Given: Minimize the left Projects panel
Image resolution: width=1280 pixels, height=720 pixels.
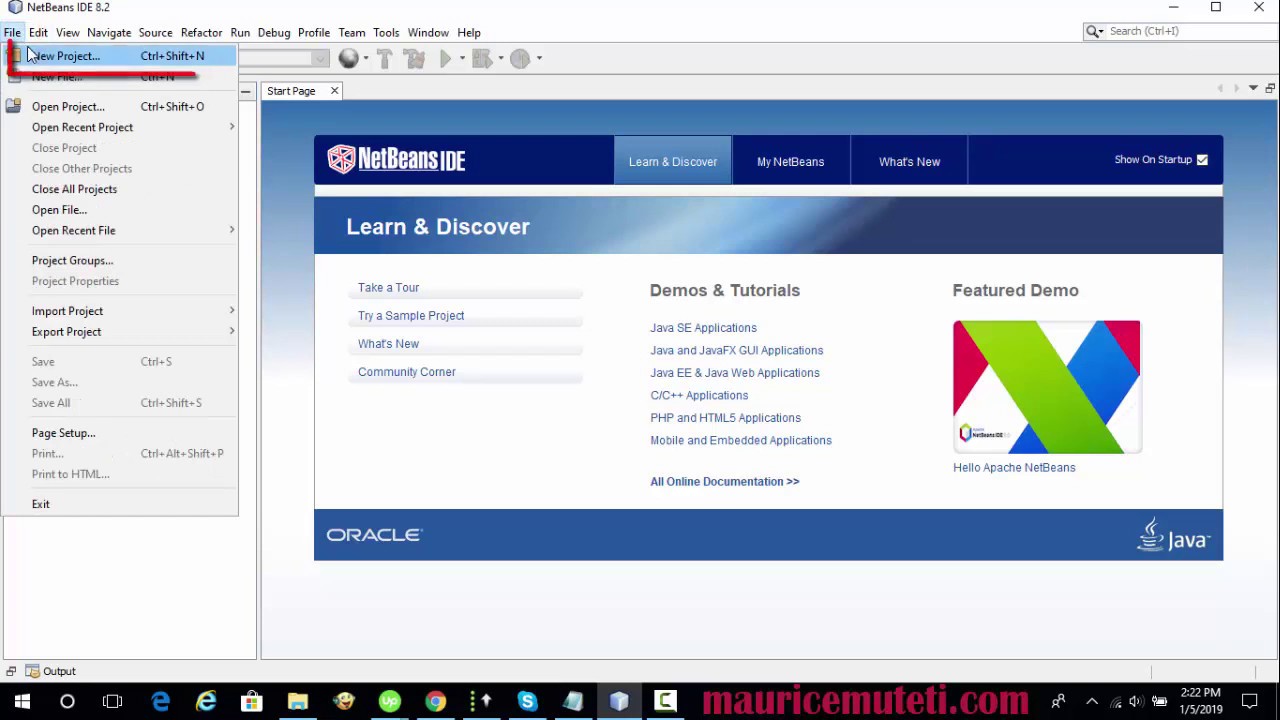Looking at the screenshot, I should click(245, 91).
